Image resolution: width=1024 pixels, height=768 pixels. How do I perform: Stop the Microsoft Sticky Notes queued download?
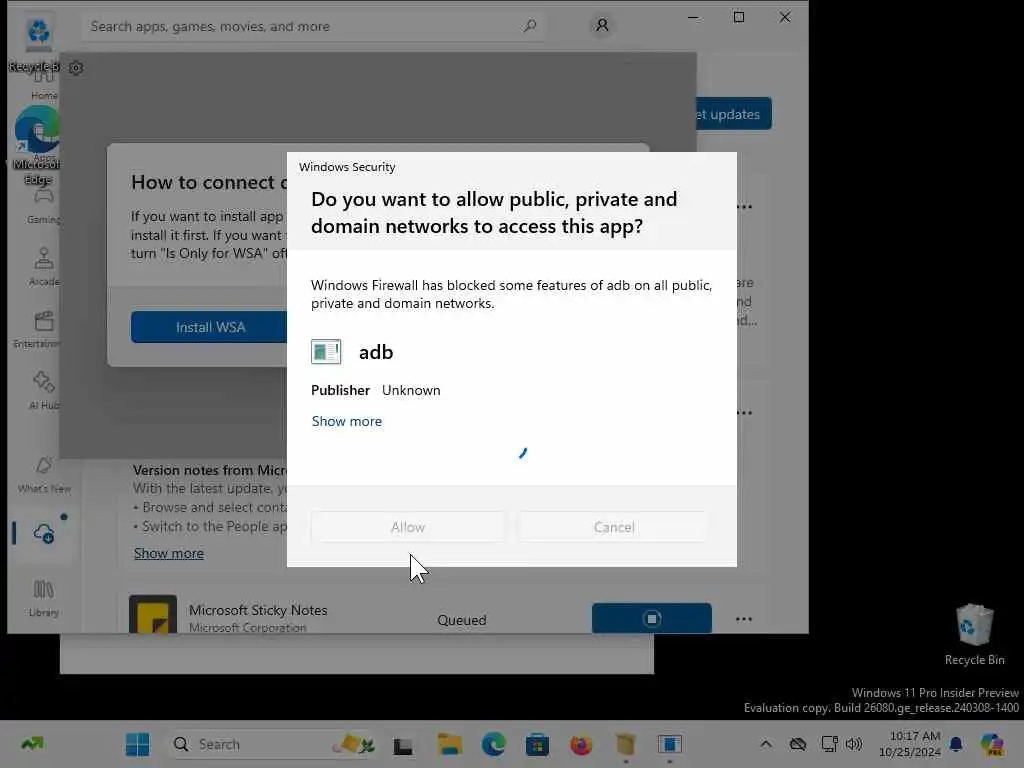(652, 618)
